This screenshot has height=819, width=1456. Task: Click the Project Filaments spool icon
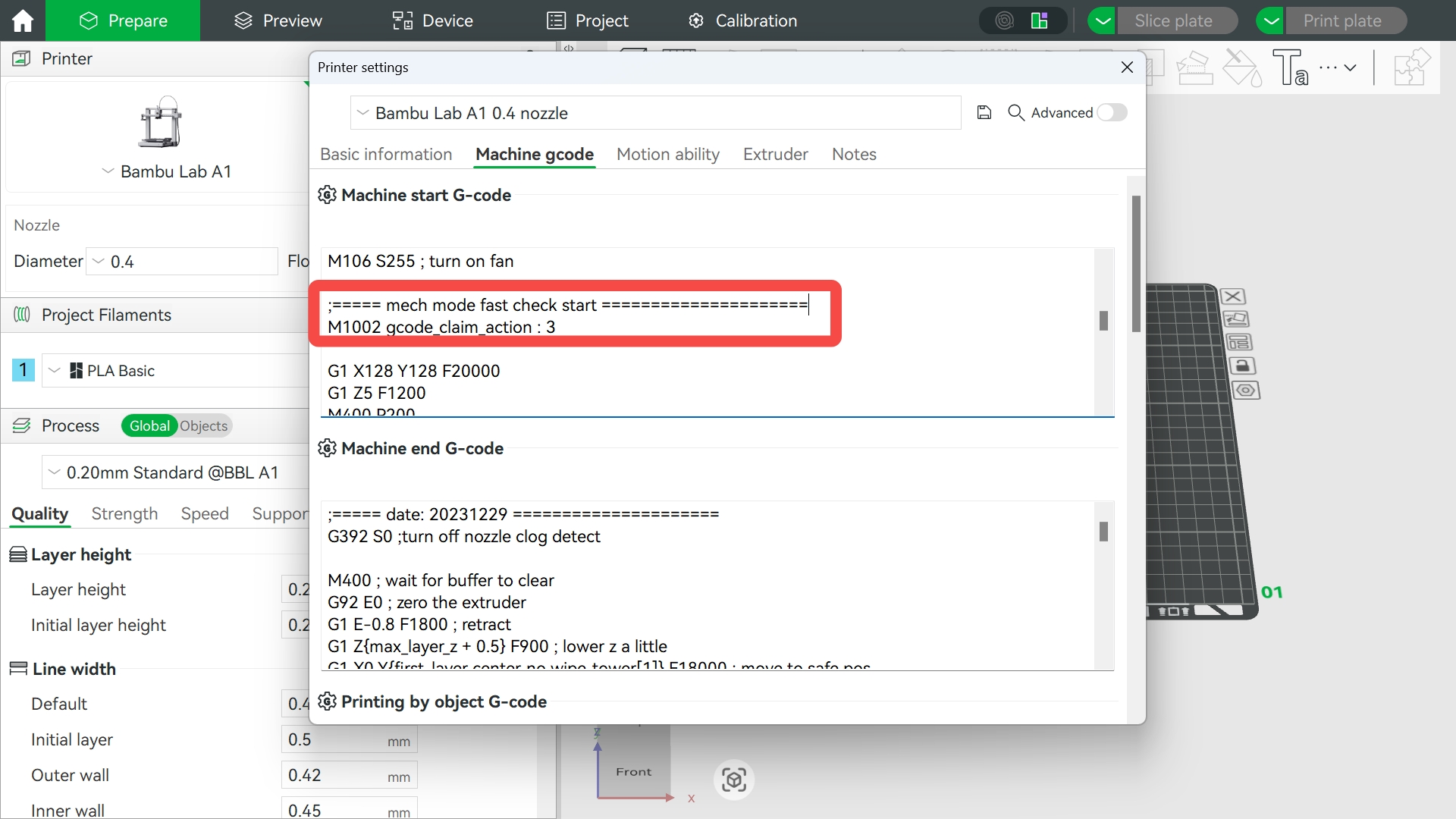tap(22, 315)
